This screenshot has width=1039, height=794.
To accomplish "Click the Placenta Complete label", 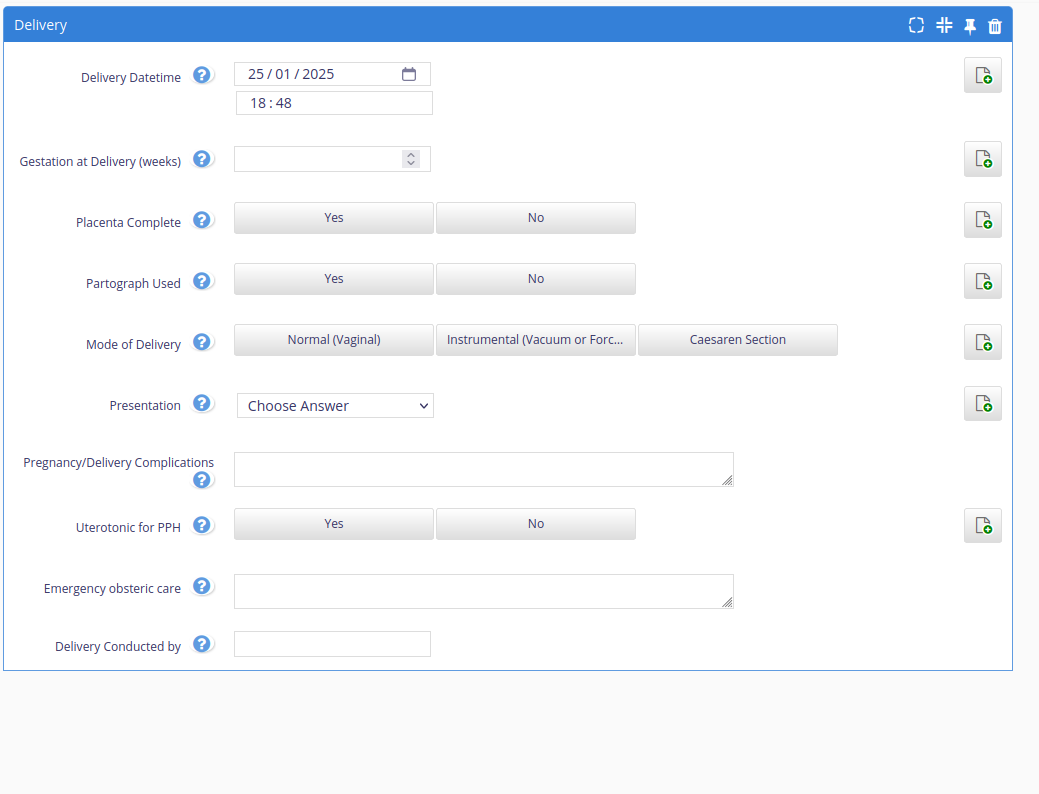I will point(128,223).
